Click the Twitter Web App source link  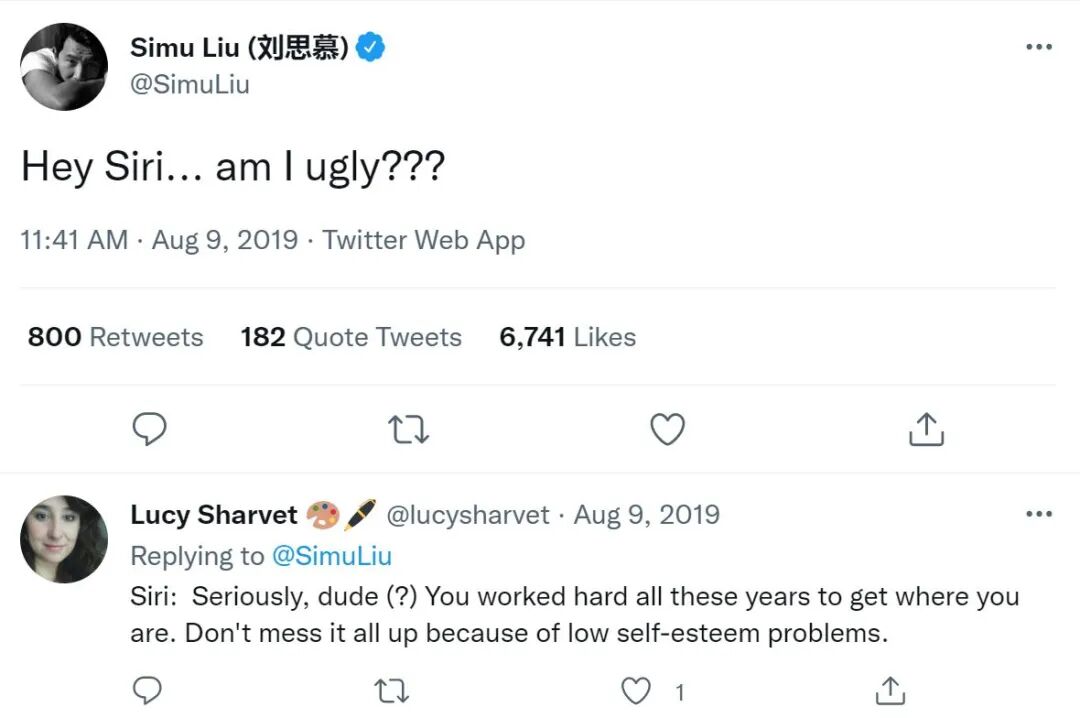pyautogui.click(x=423, y=240)
